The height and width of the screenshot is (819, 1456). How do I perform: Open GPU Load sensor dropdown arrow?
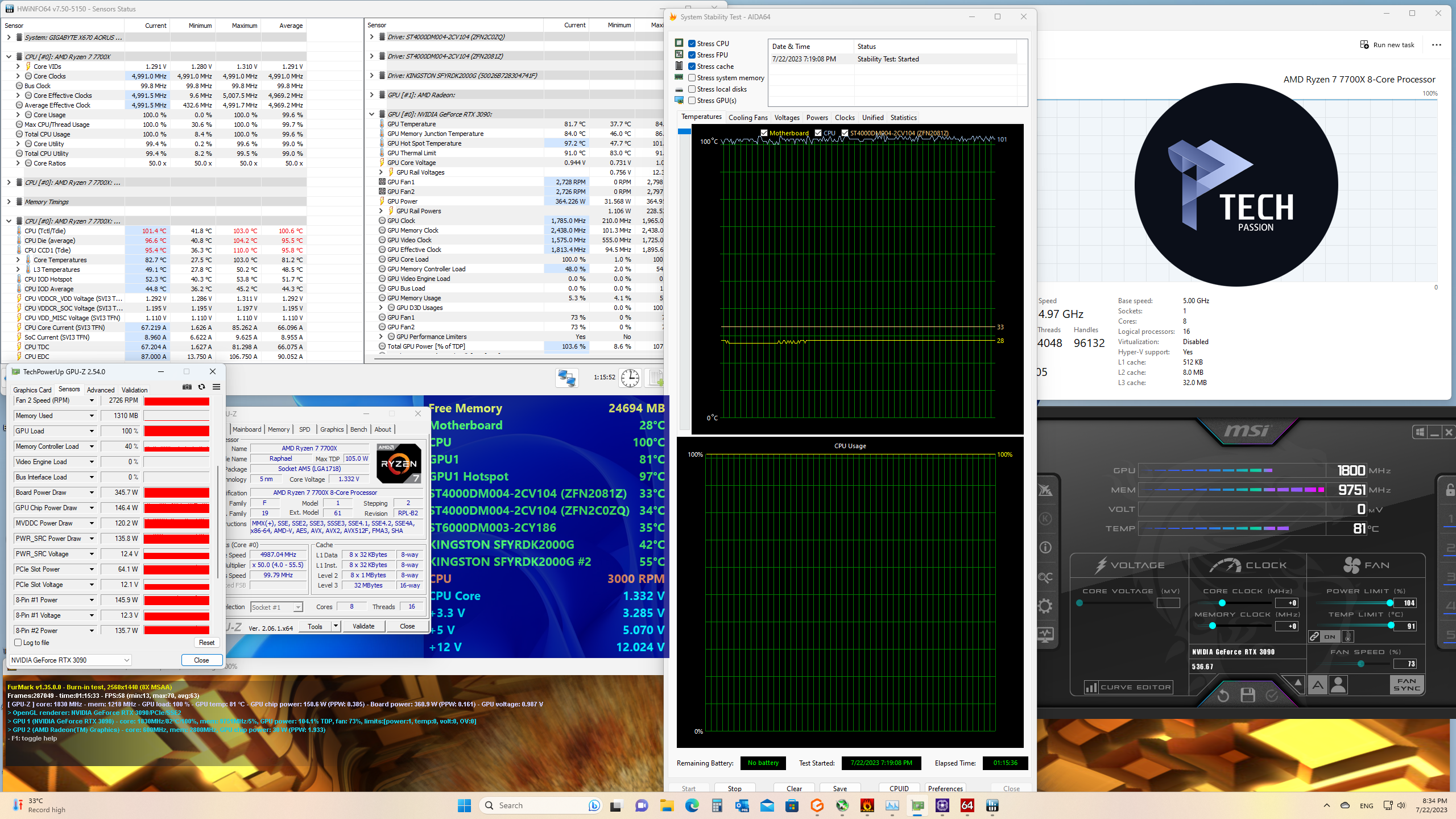[91, 431]
